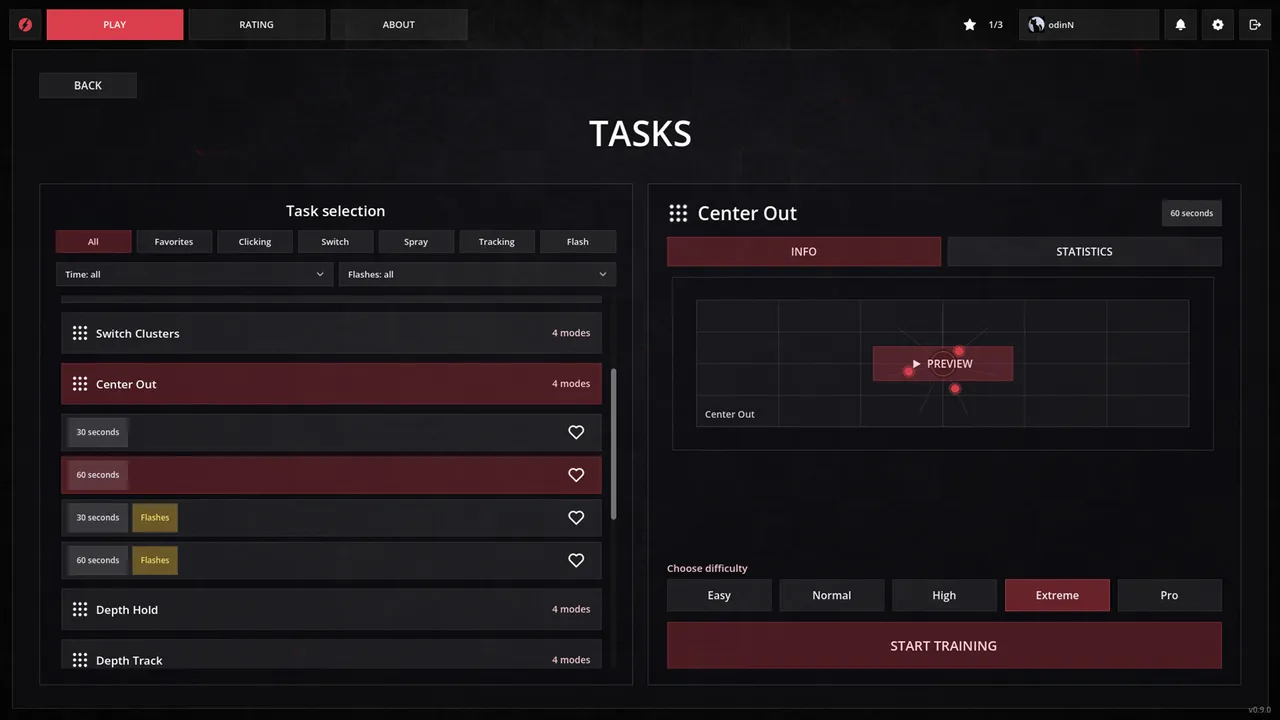
Task: Click the Switch Clusters grid icon
Action: [80, 333]
